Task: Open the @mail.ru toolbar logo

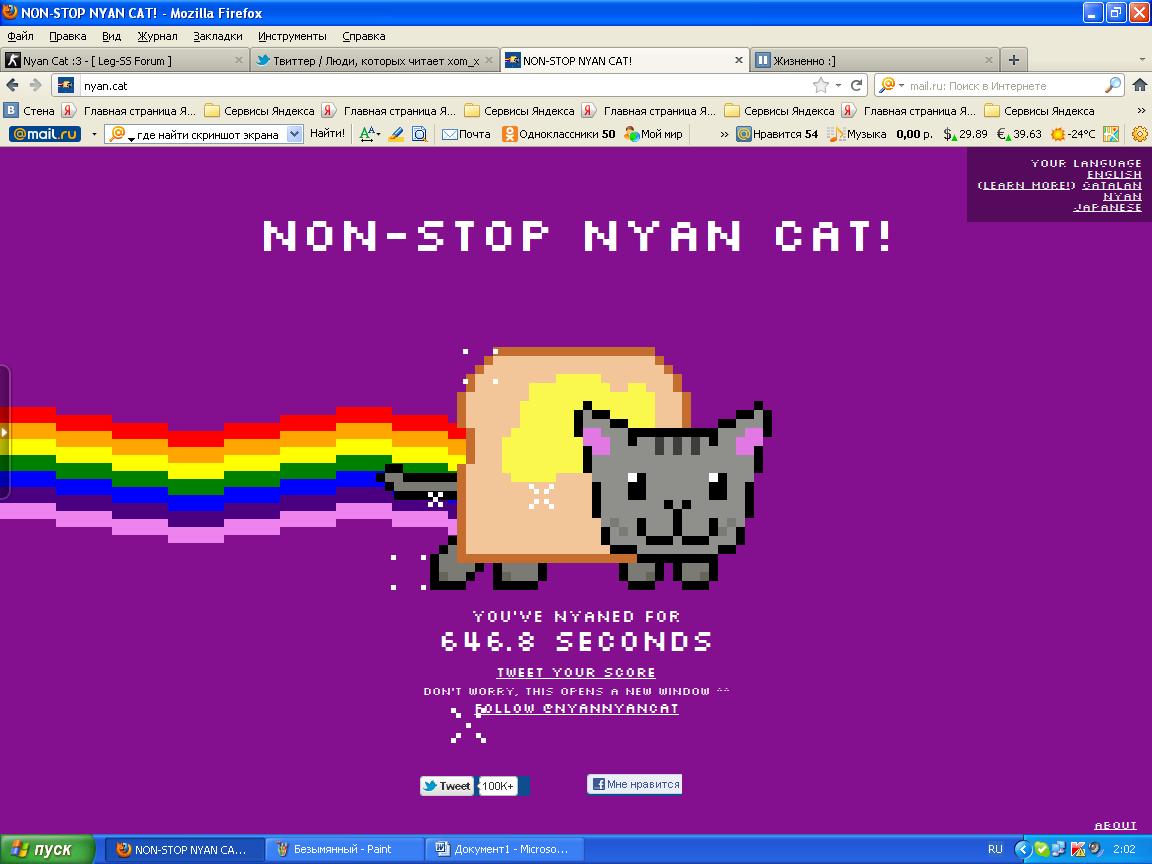Action: 45,134
